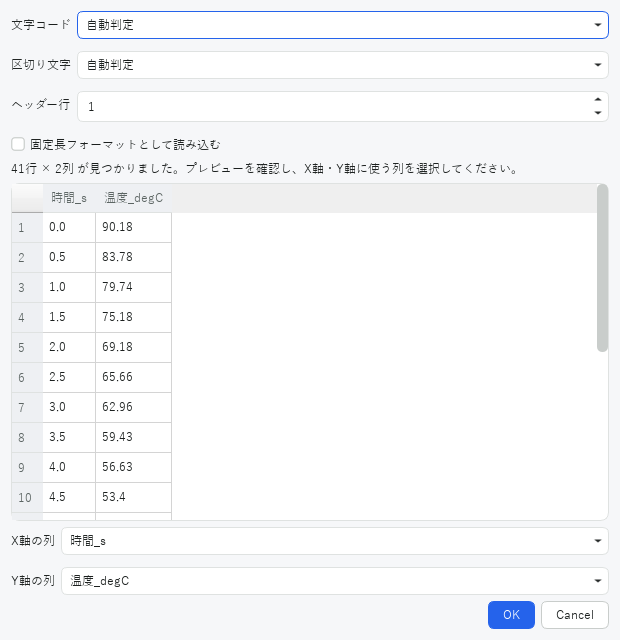The width and height of the screenshot is (620, 640).
Task: Open the Y軸の列 dropdown
Action: [x=335, y=581]
